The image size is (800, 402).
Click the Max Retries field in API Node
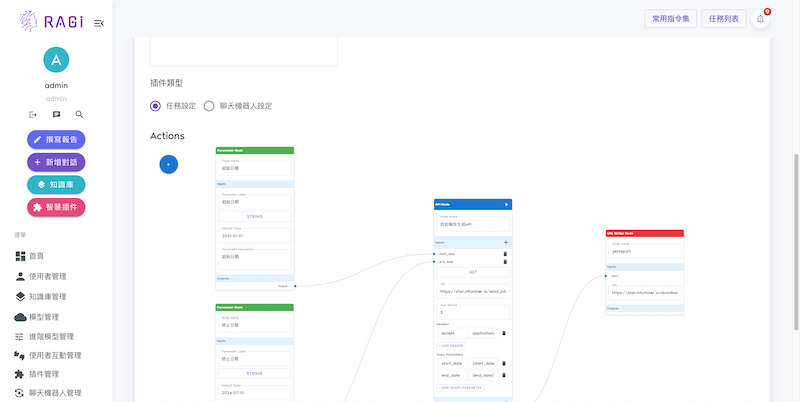click(472, 312)
